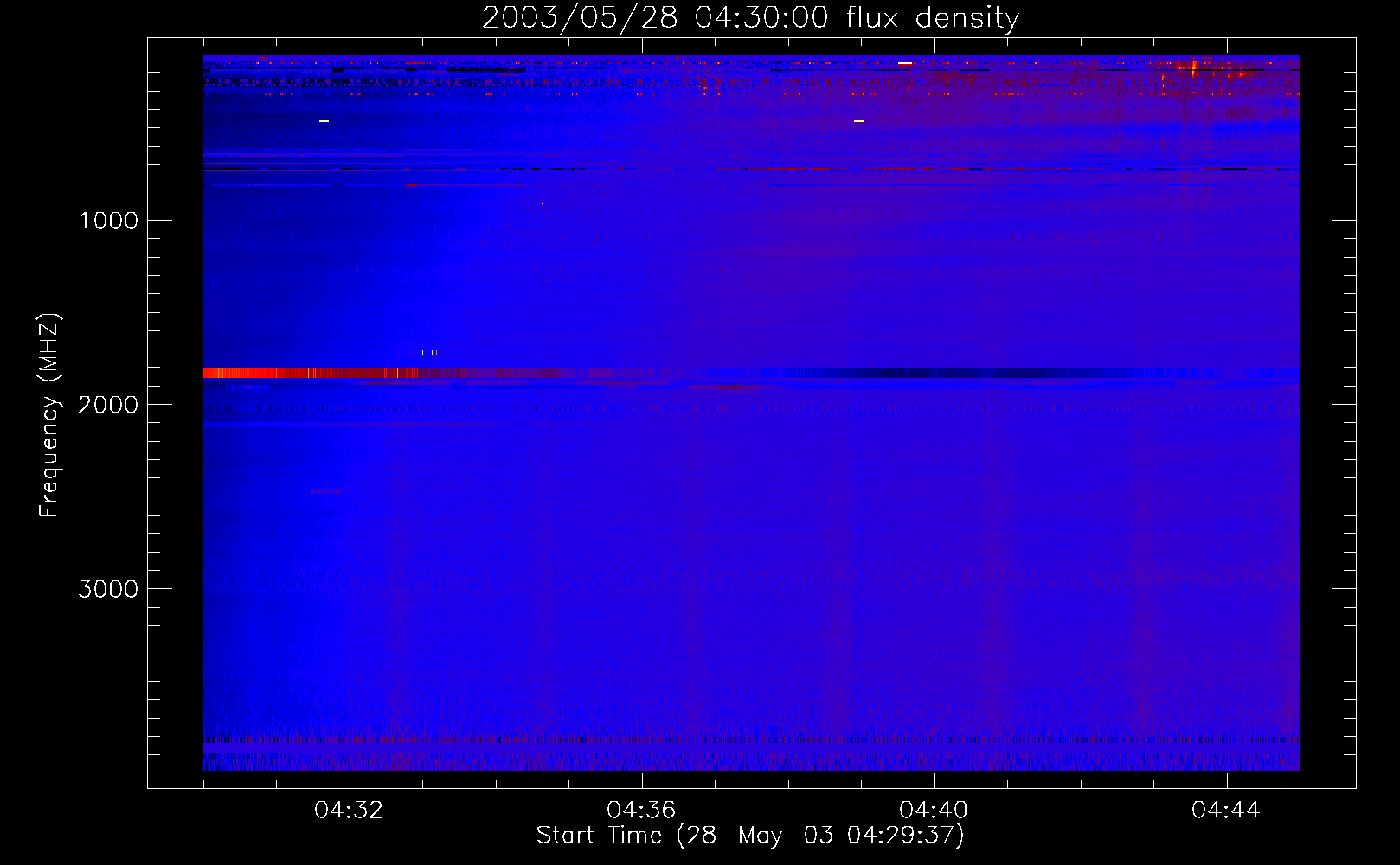Click the 'Frequency (MHZ)' axis title
The height and width of the screenshot is (865, 1400).
[49, 415]
